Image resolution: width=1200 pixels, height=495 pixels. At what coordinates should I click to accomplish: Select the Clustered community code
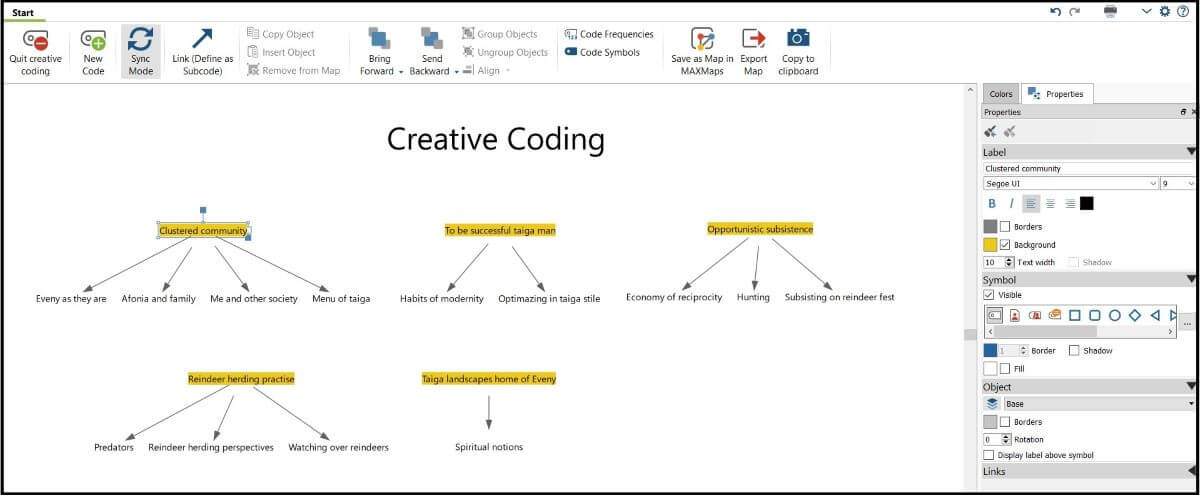coord(203,231)
